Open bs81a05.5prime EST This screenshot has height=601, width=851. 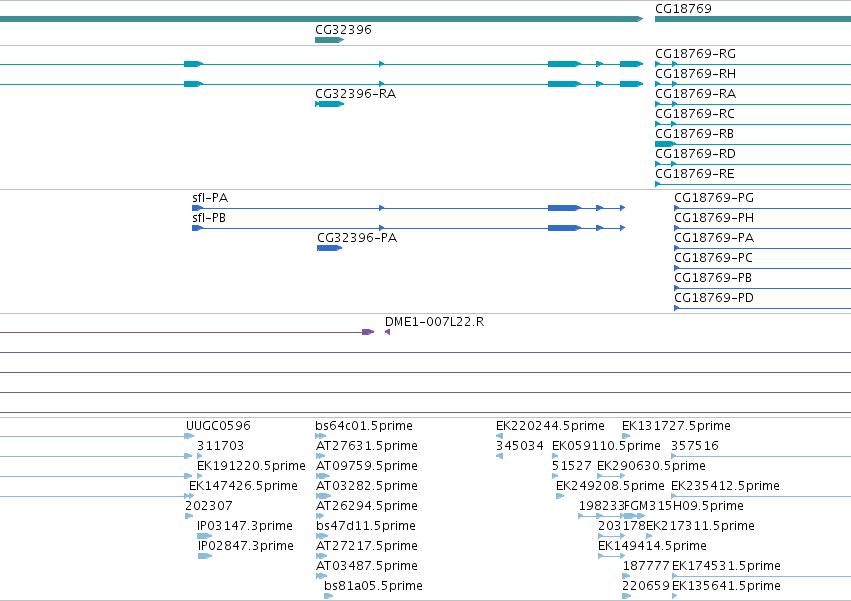point(373,586)
